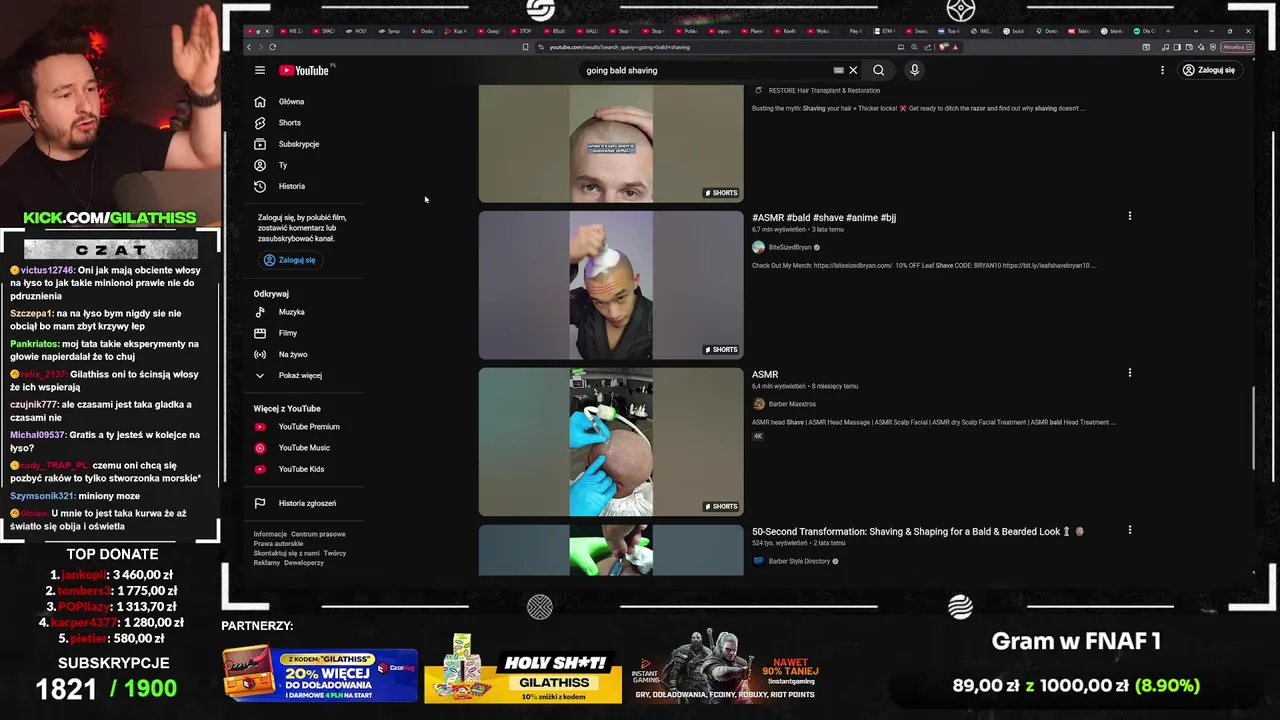This screenshot has height=720, width=1280.
Task: Open YouTube settings three-dot menu near login
Action: (x=1162, y=70)
